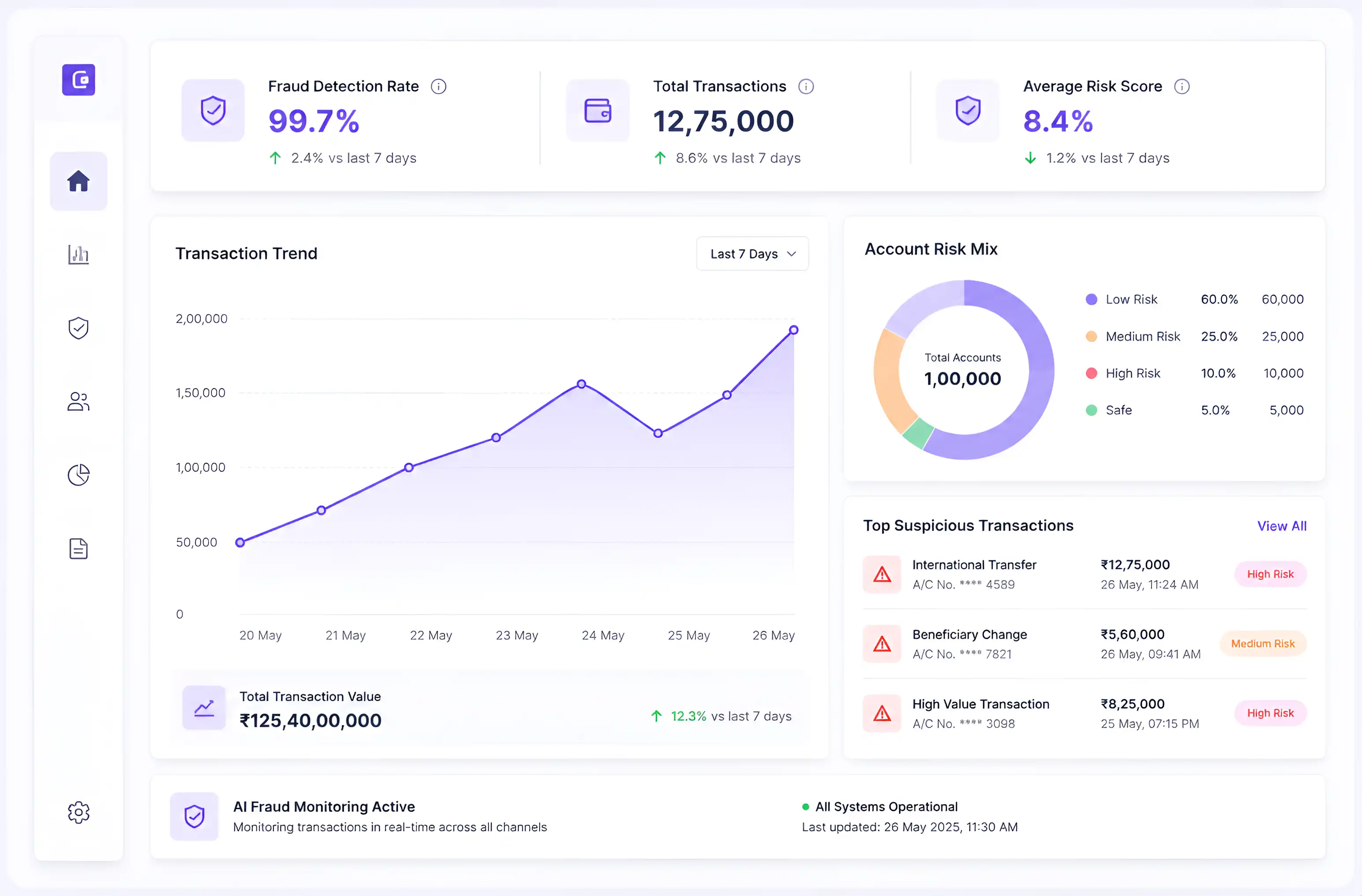Click the Total Transaction Value trend icon
1362x896 pixels.
[x=204, y=708]
